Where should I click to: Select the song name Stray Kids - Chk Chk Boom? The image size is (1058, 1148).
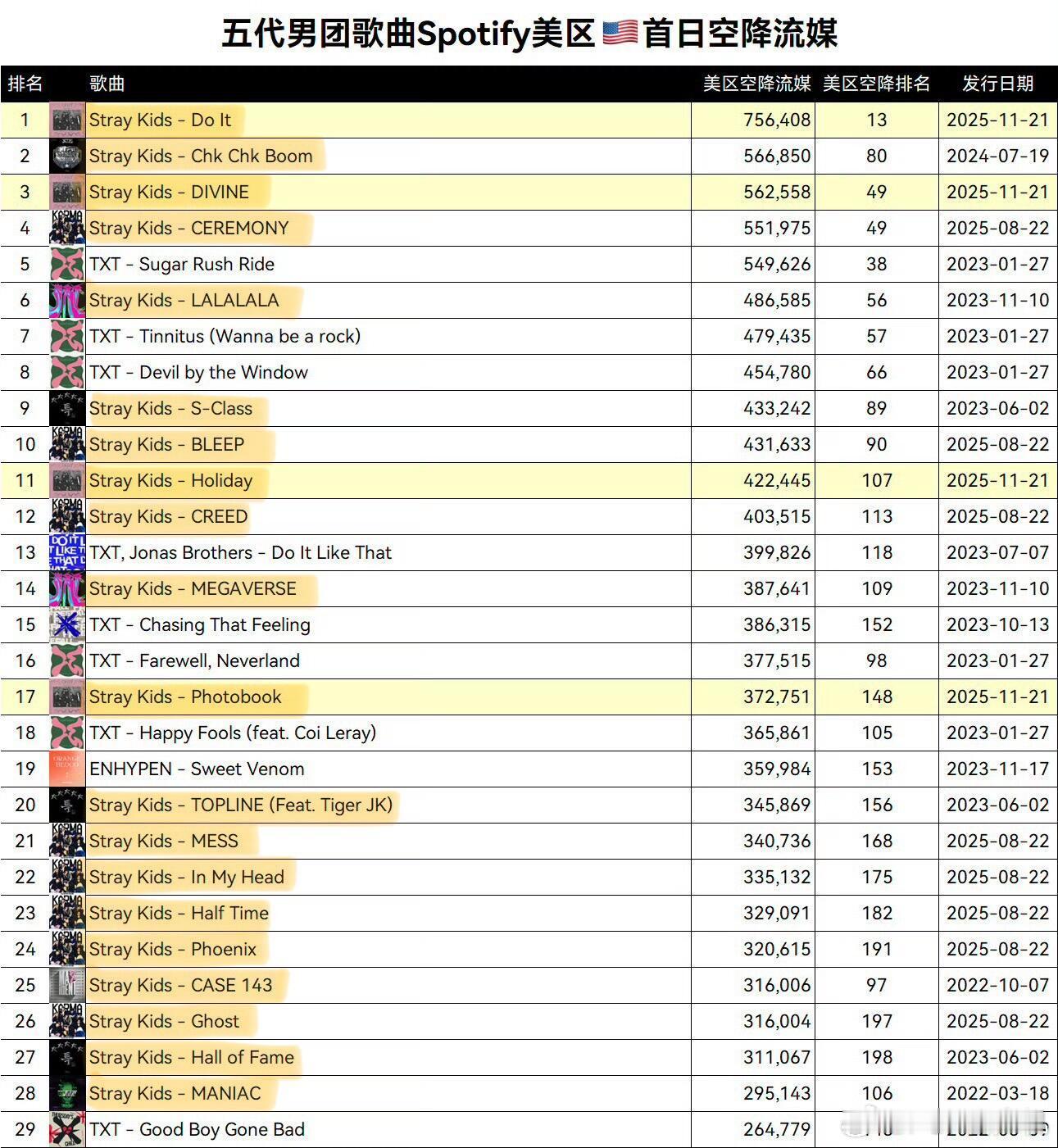201,156
